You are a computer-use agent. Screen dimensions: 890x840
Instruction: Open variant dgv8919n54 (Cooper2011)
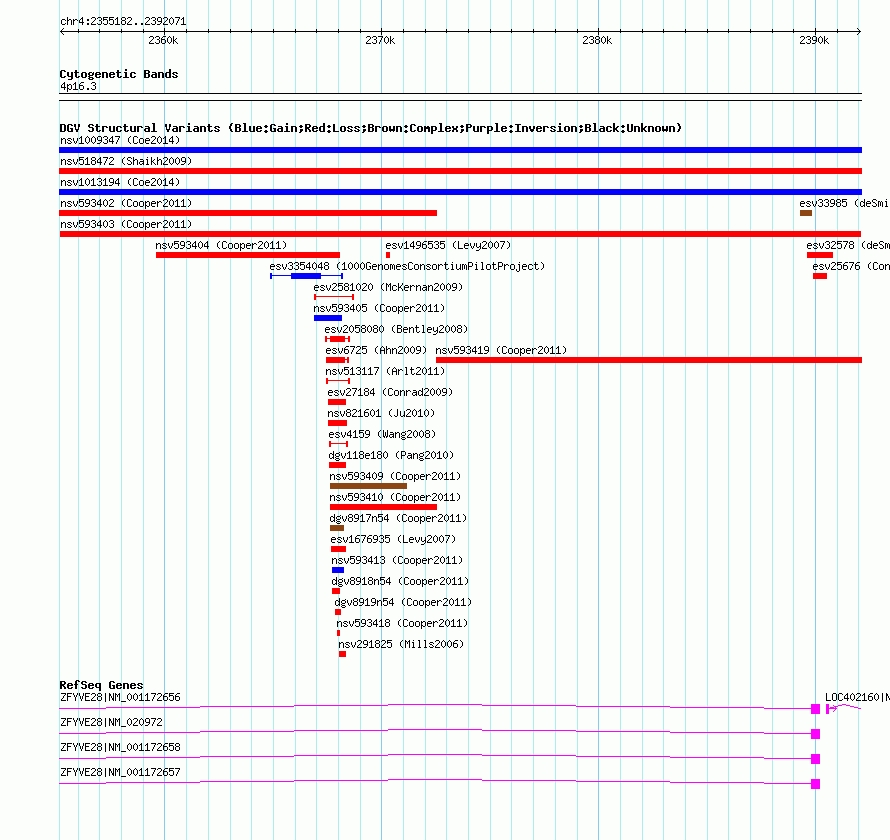338,612
